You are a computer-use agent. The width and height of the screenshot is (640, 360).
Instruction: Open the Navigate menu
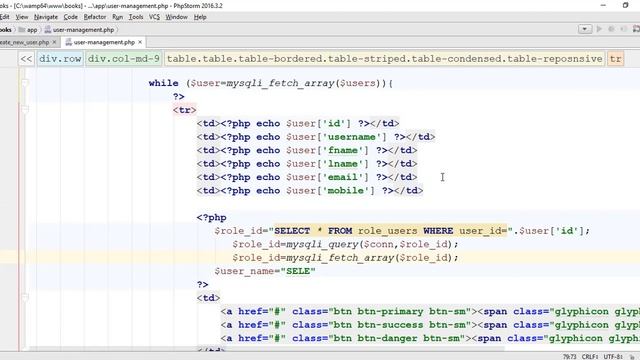tap(46, 17)
